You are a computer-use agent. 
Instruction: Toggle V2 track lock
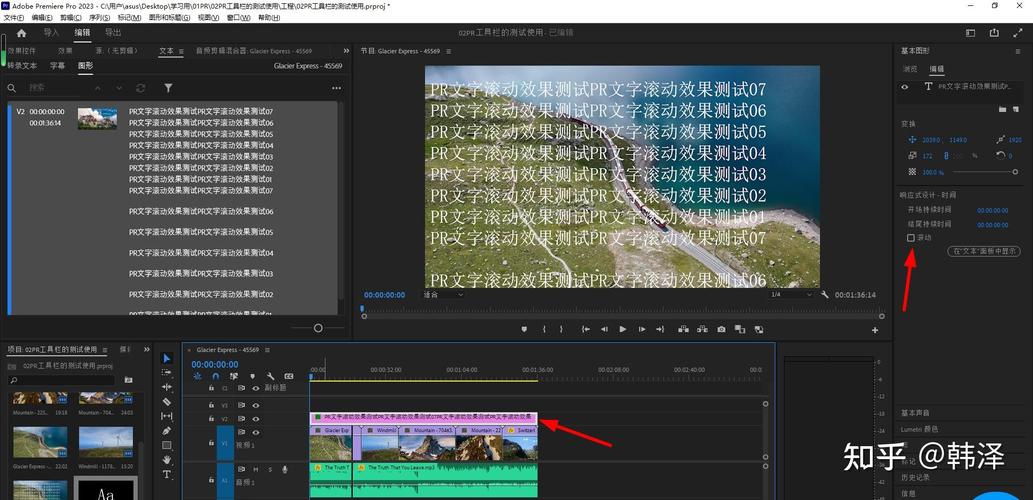point(211,419)
